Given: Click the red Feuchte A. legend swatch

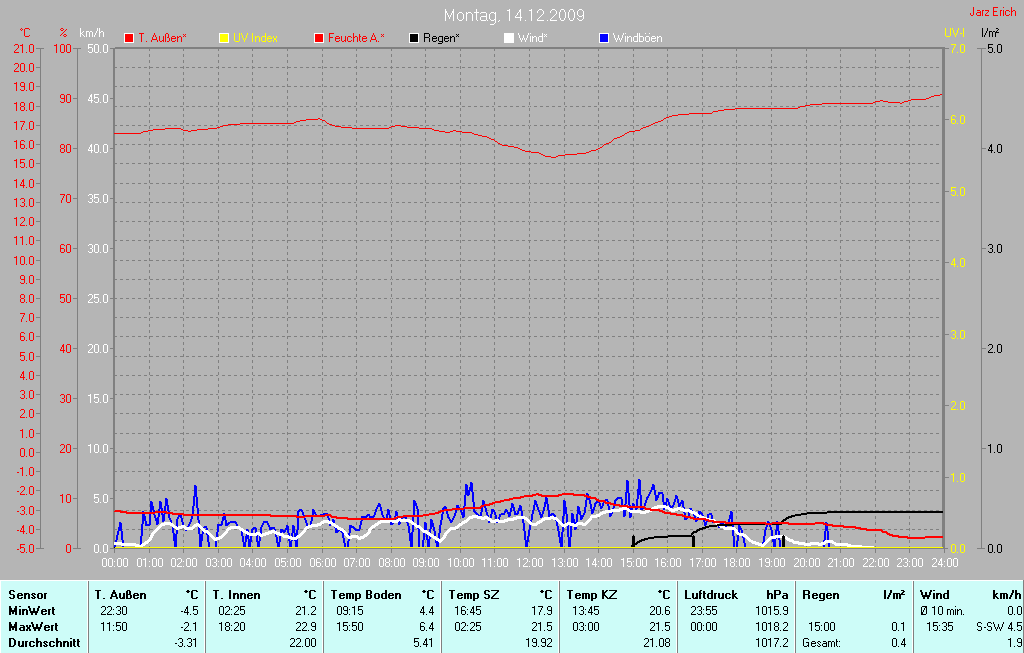Looking at the screenshot, I should (320, 38).
